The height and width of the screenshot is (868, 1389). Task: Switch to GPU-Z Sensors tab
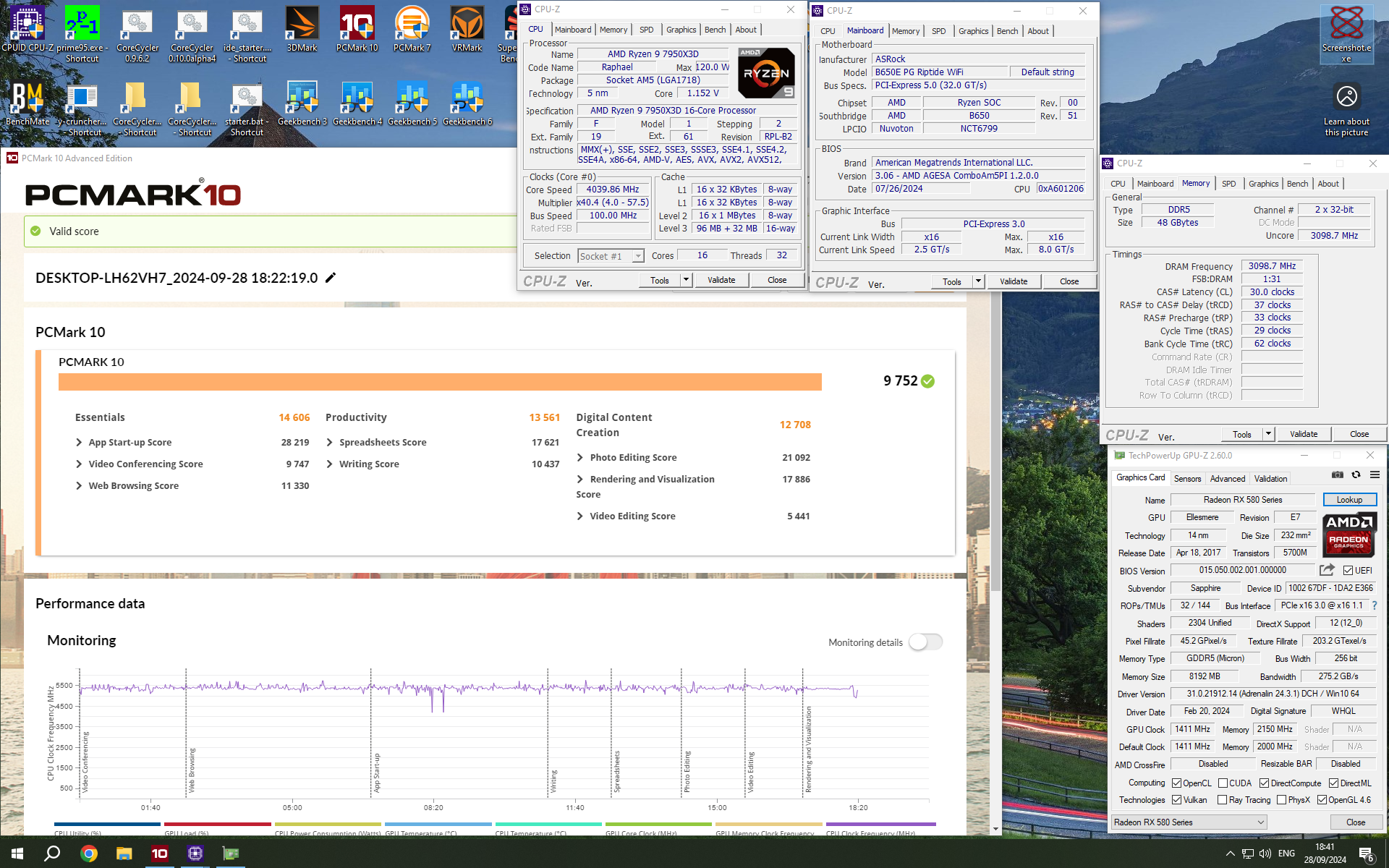(x=1187, y=479)
